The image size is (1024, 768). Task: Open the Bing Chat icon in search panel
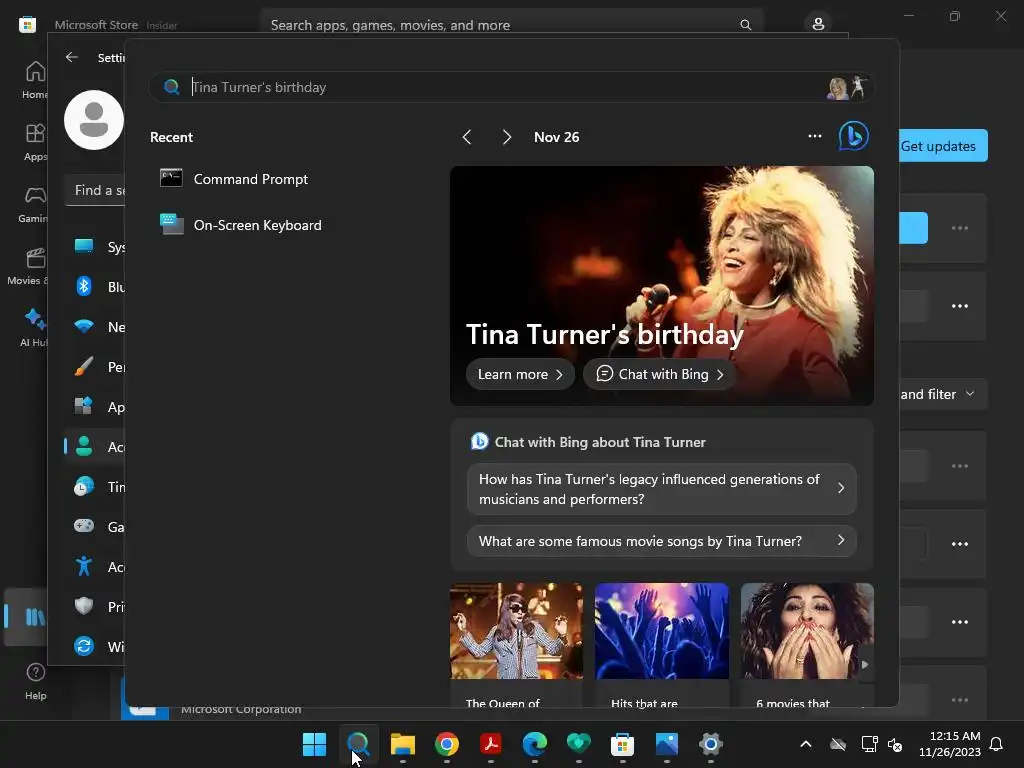coord(854,136)
